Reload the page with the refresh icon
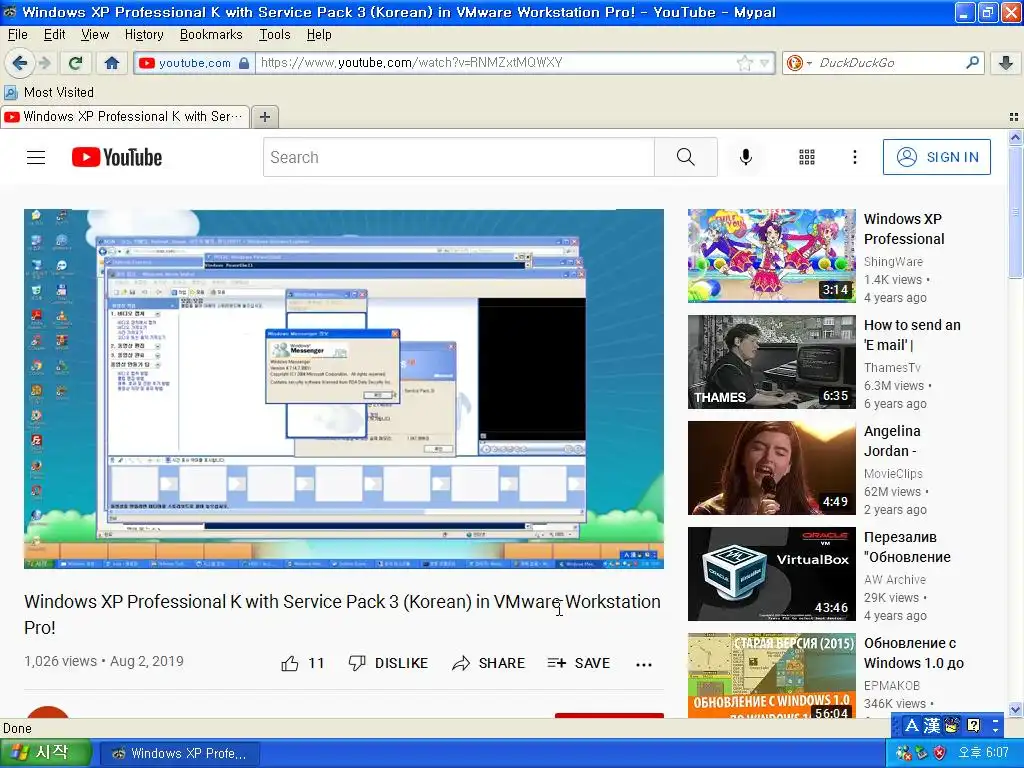 [x=75, y=63]
